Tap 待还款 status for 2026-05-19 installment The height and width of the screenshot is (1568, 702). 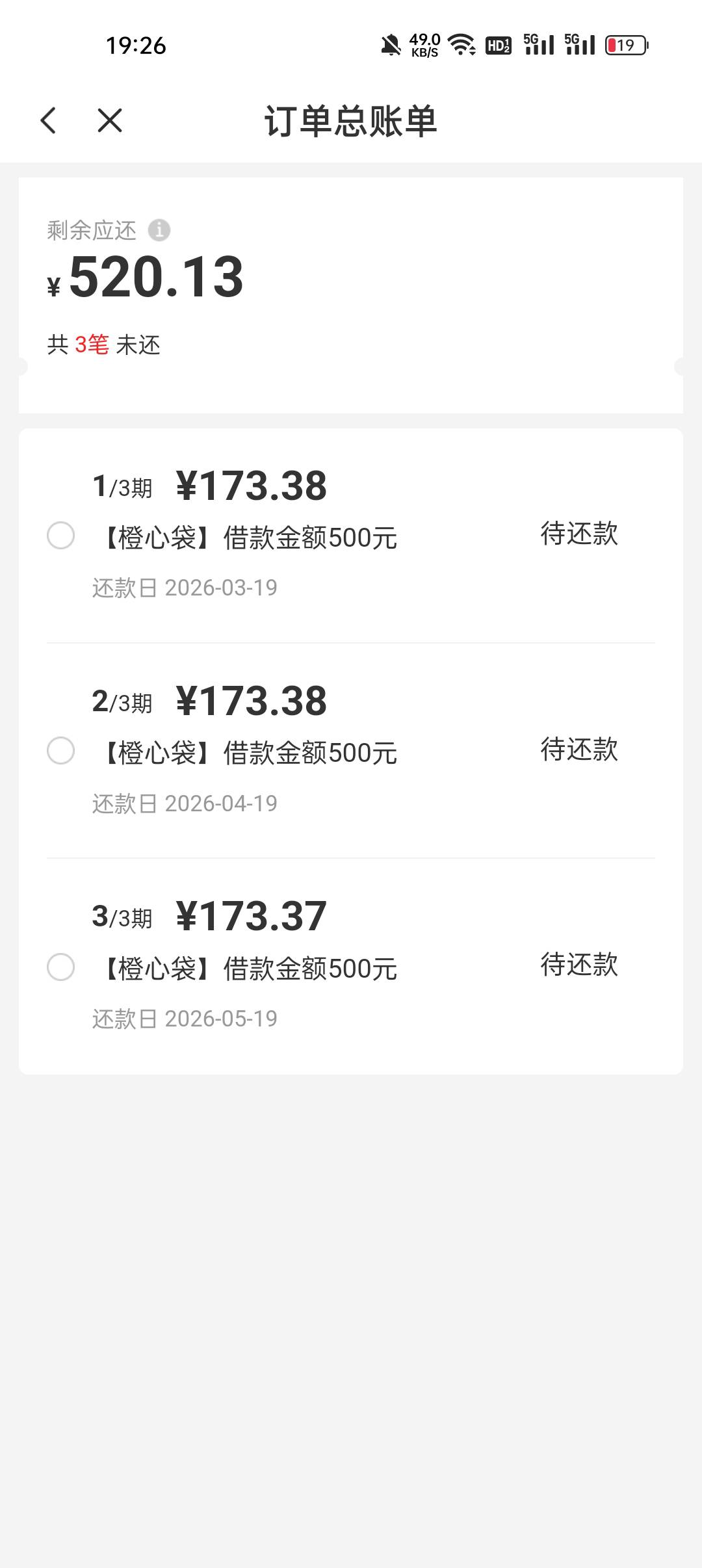[578, 964]
